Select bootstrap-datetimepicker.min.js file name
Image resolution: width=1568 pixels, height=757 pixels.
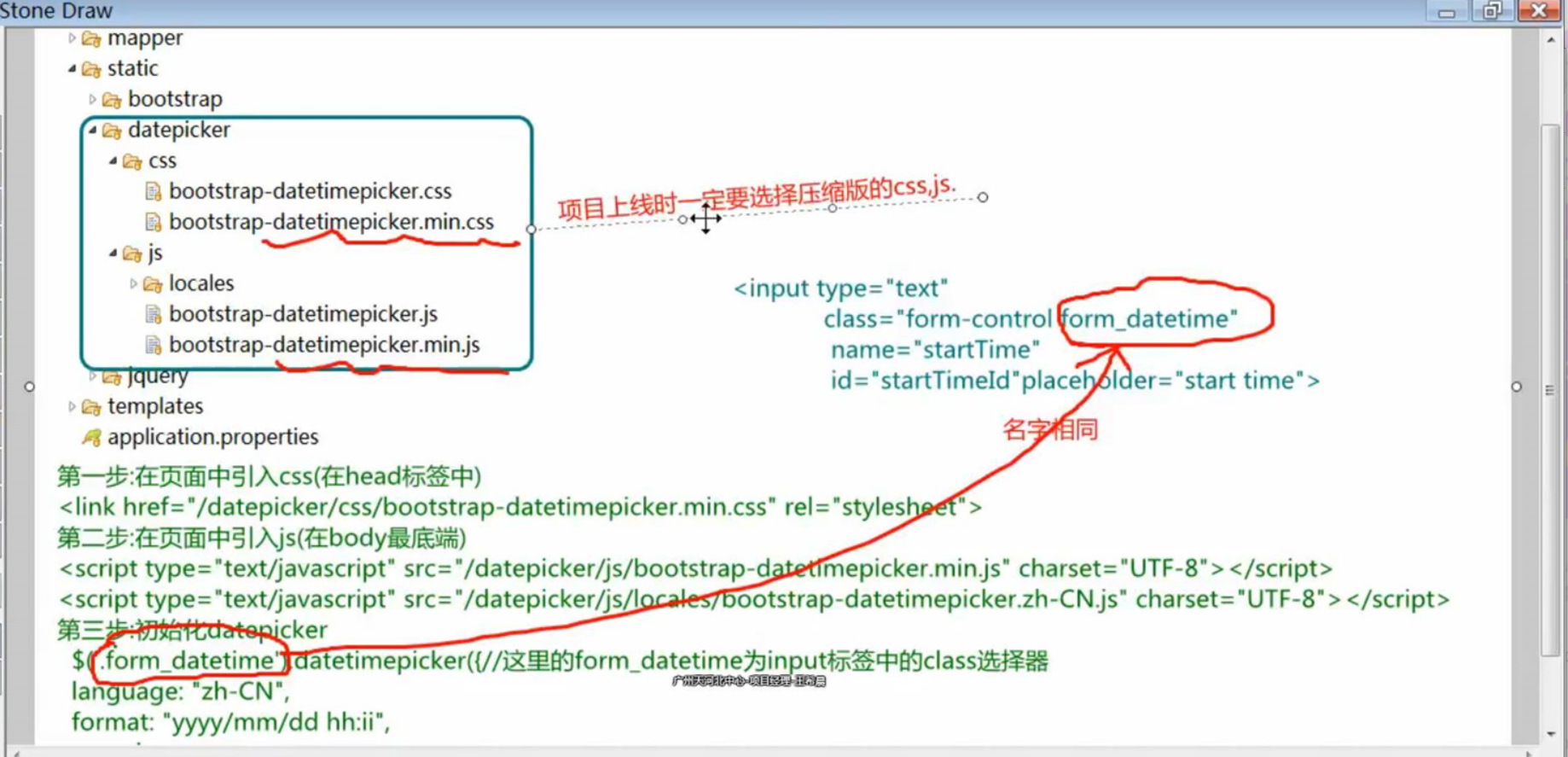(324, 345)
